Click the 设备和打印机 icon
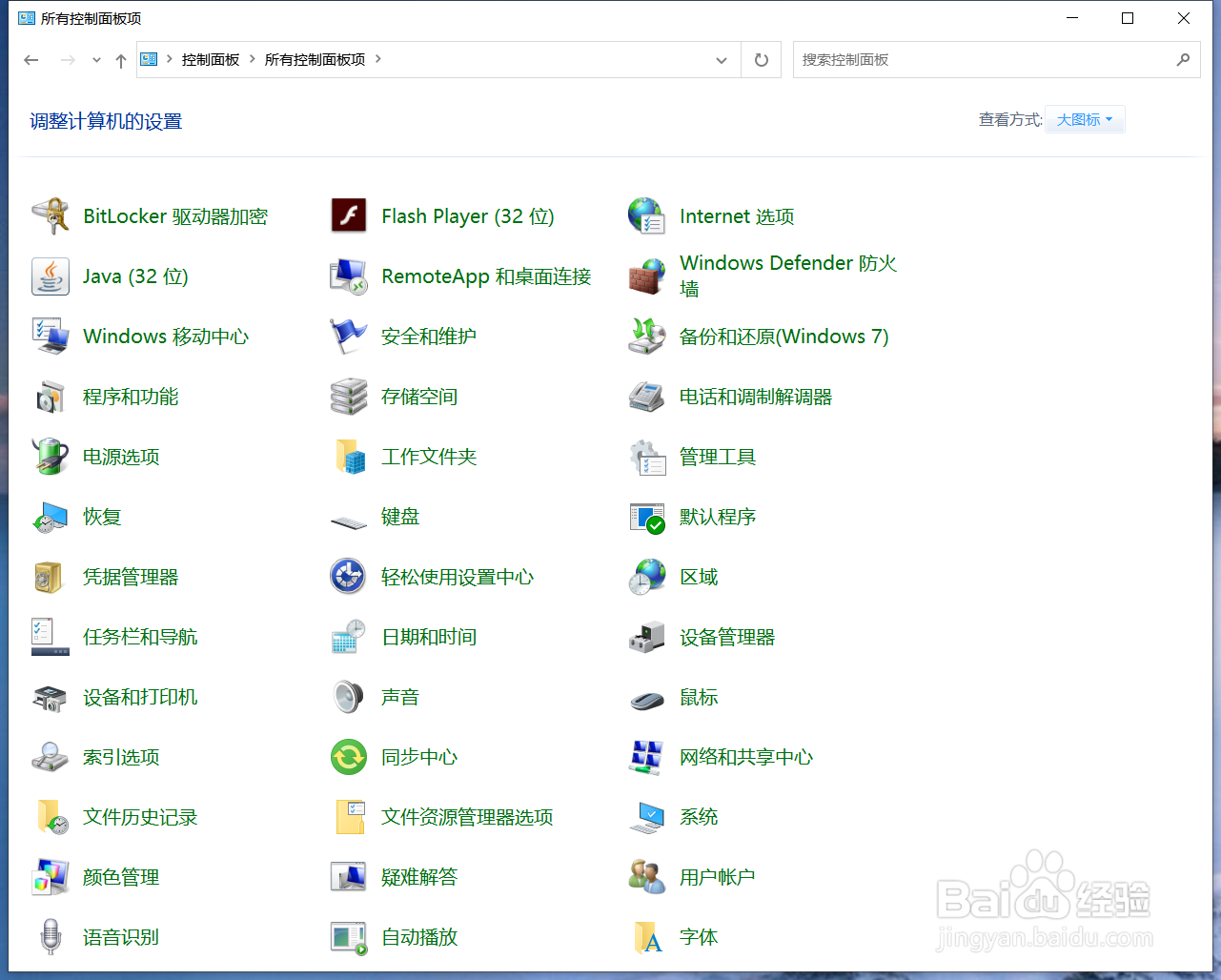This screenshot has height=980, width=1221. 51,697
